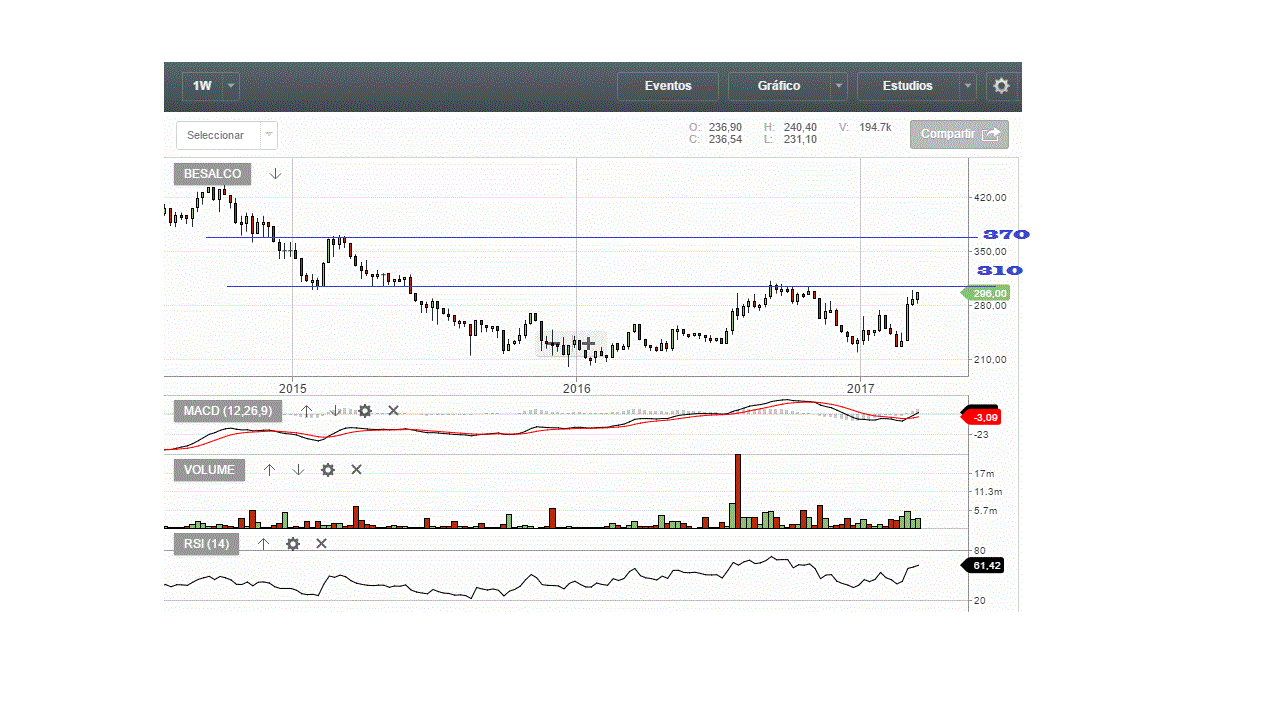
Task: Click the 2016 label on time axis
Action: coord(577,388)
